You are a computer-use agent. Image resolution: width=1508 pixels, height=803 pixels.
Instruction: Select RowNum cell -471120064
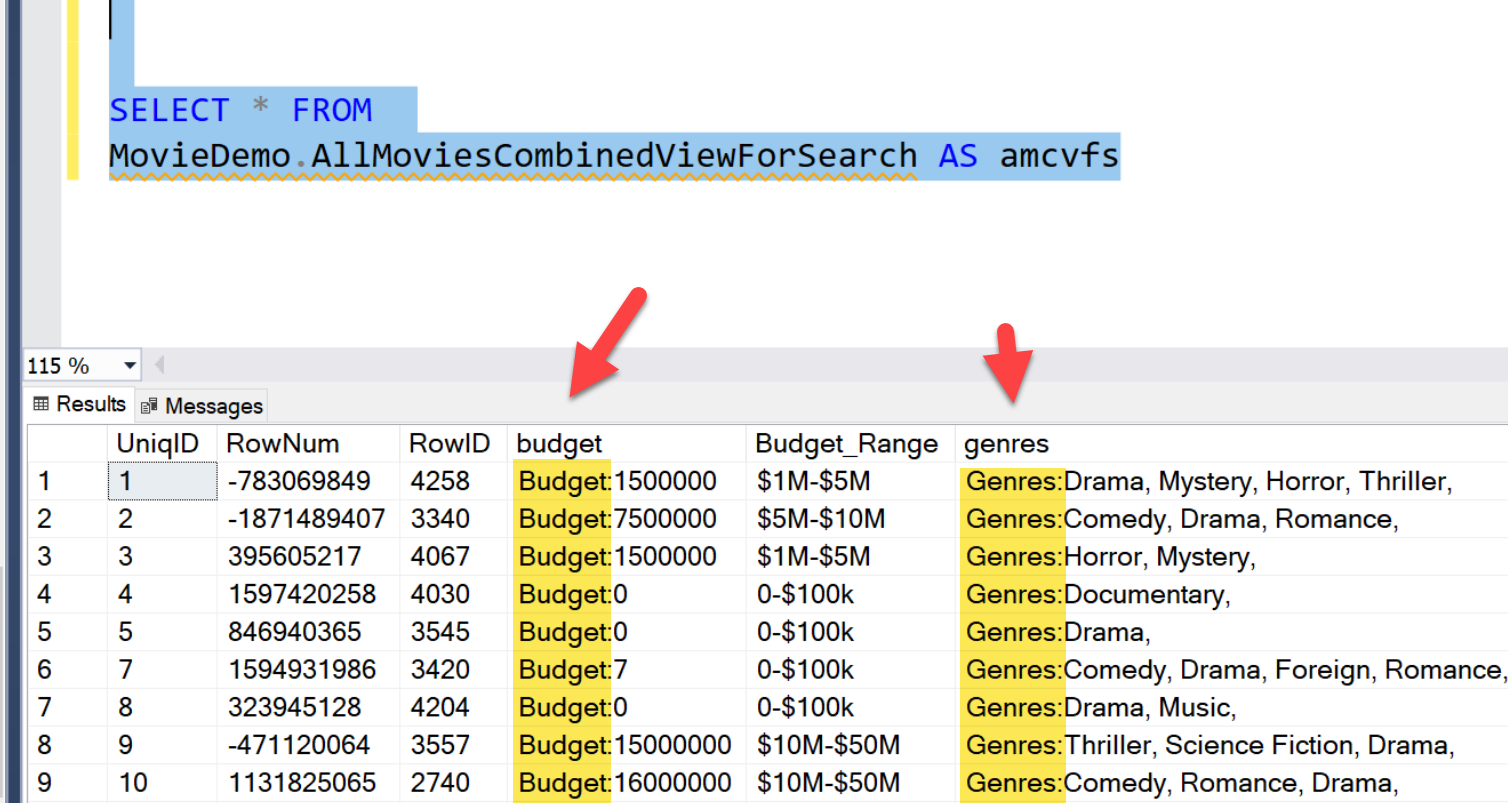click(x=308, y=745)
